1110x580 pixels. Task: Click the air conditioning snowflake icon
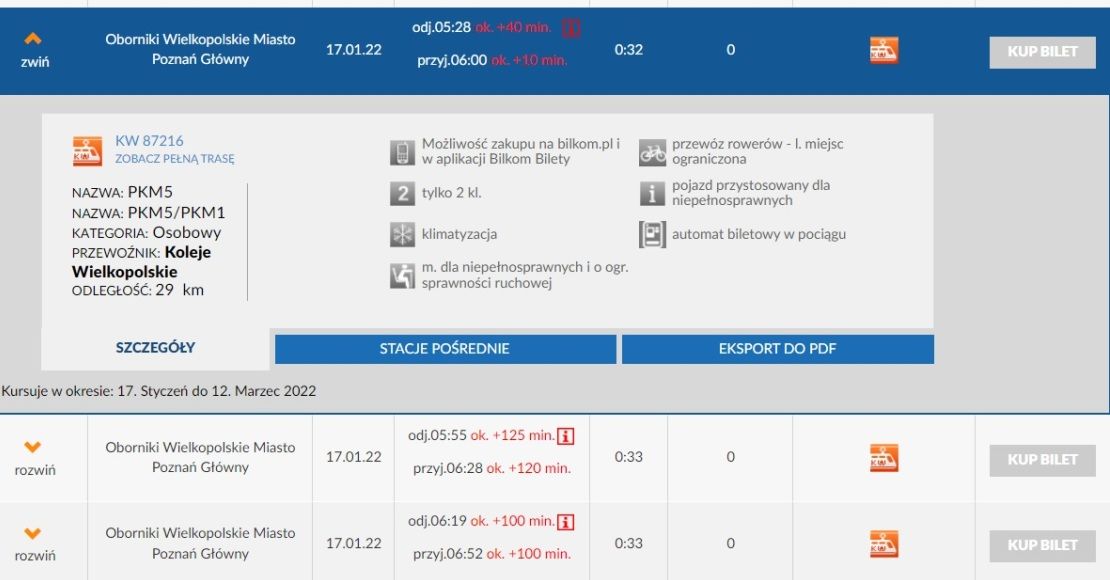(x=401, y=234)
